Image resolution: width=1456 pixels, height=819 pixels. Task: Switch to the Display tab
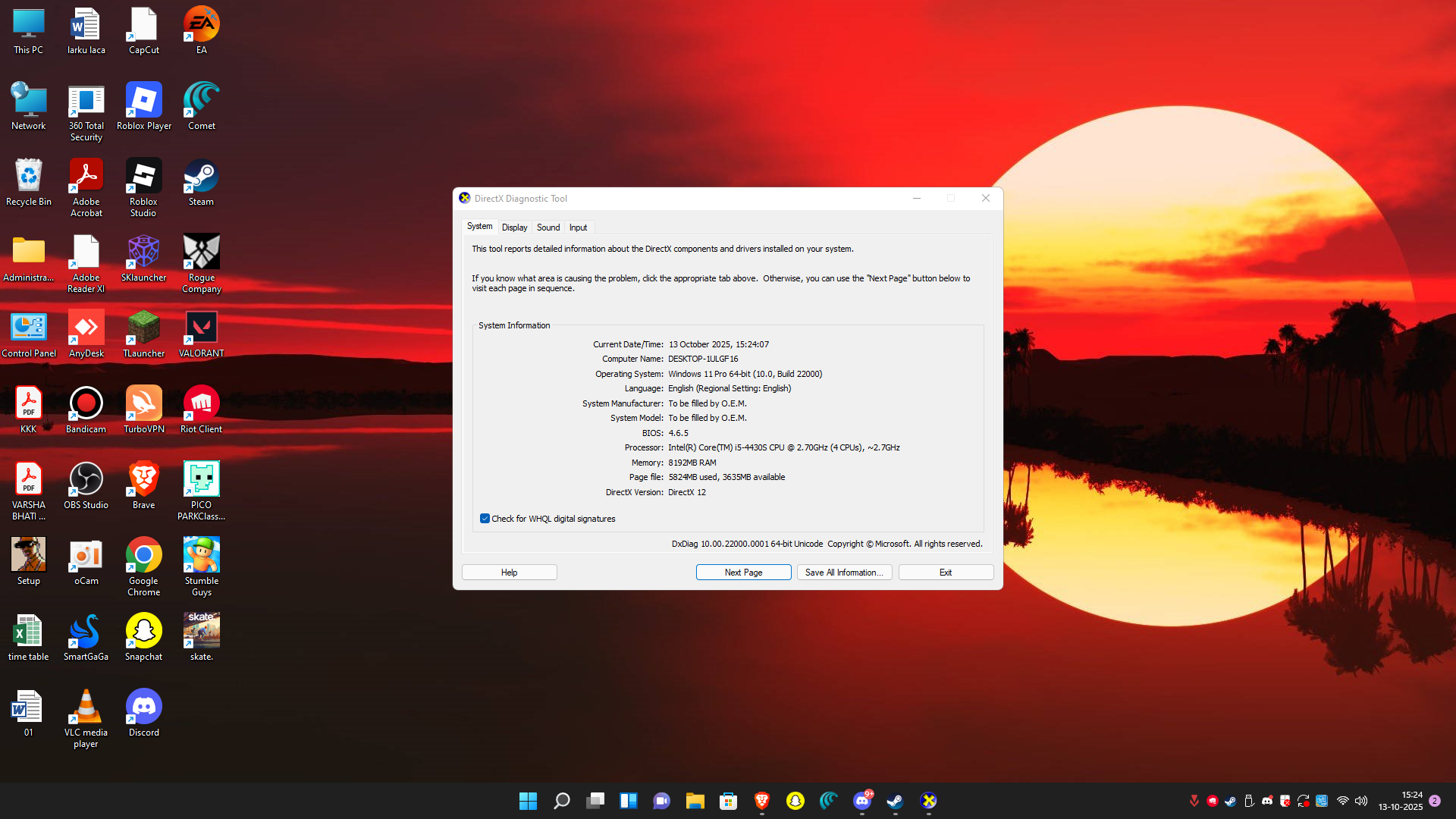click(514, 227)
